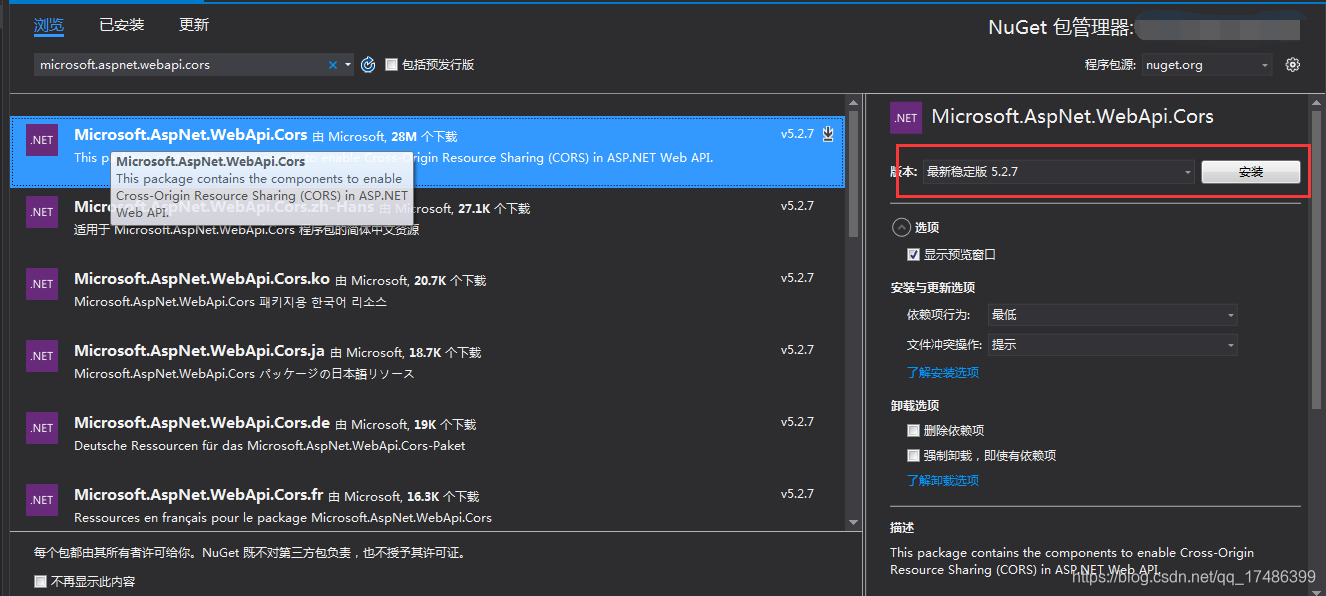Click the package search input field
Image resolution: width=1326 pixels, height=596 pixels.
pos(182,65)
